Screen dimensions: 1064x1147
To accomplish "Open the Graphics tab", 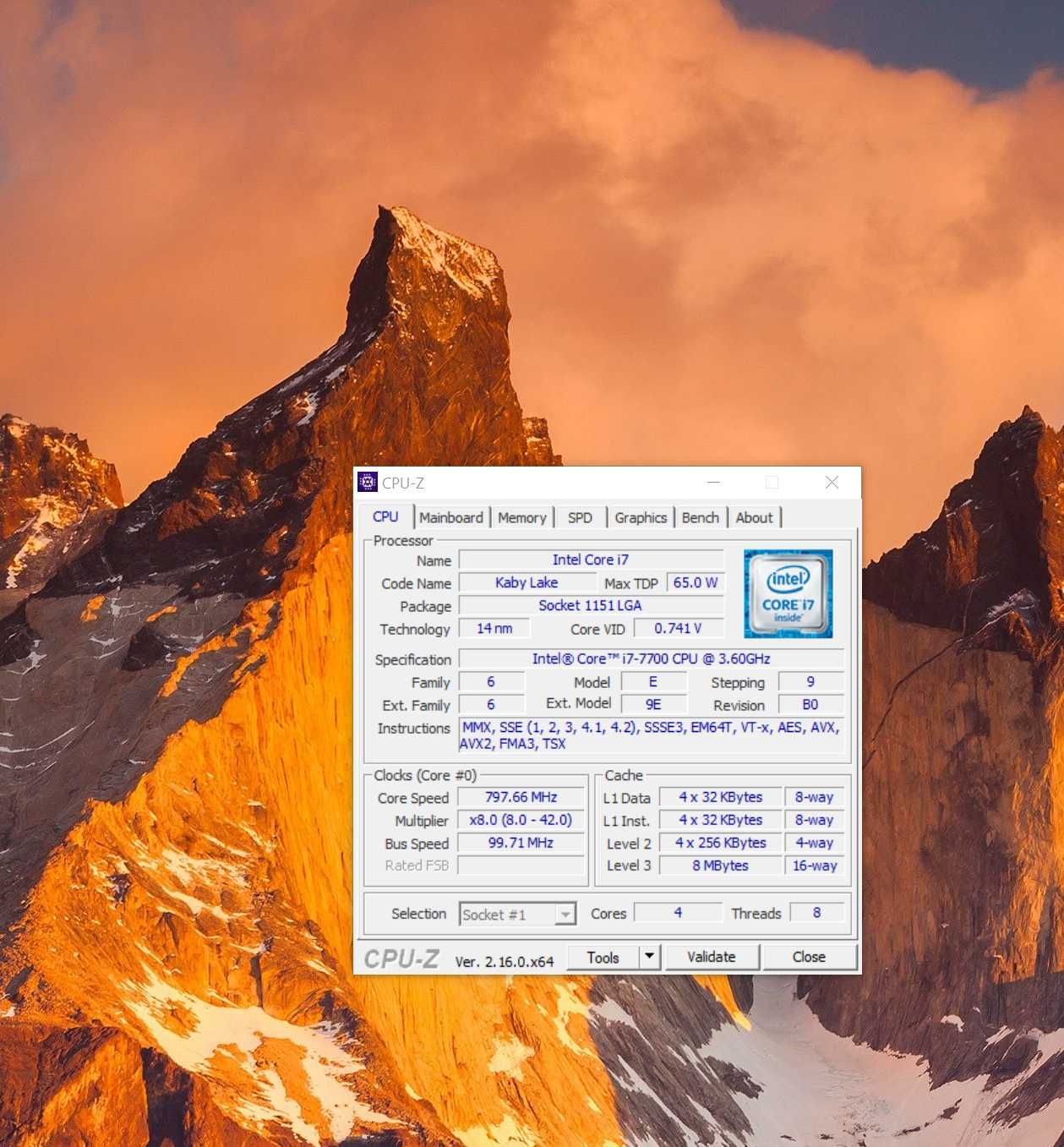I will [x=641, y=518].
